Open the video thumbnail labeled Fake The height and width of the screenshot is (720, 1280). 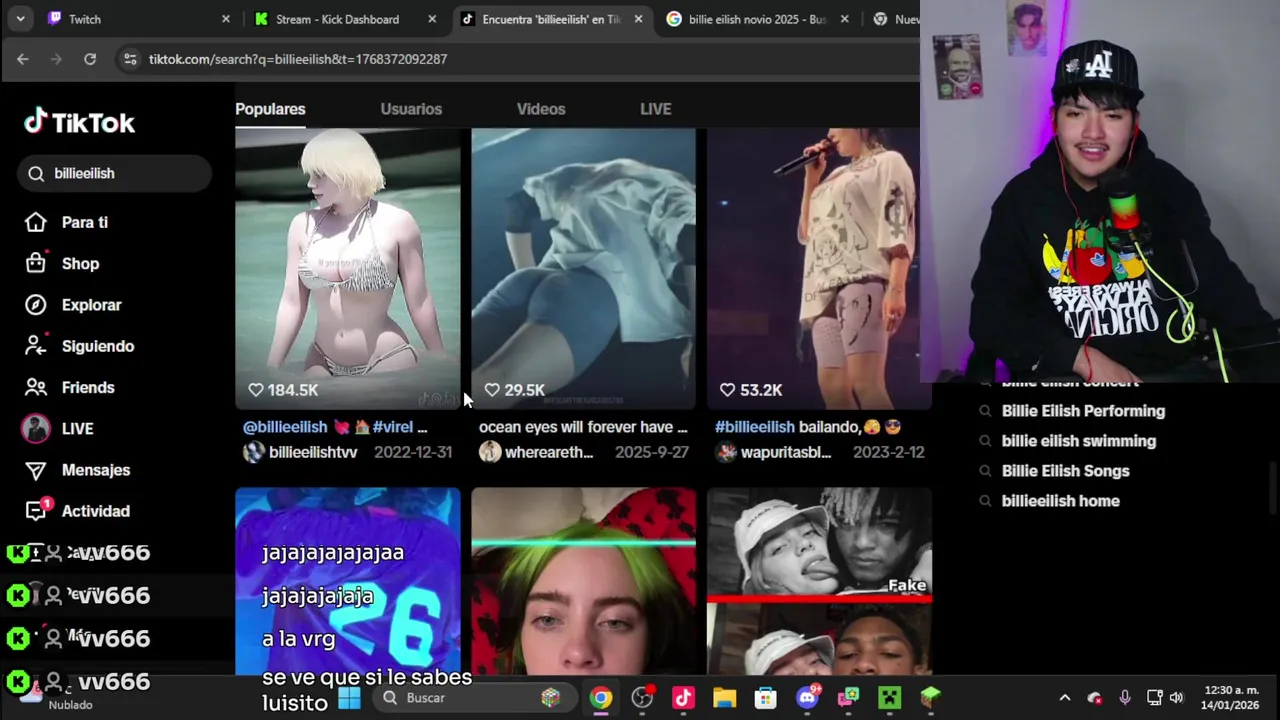pyautogui.click(x=819, y=581)
